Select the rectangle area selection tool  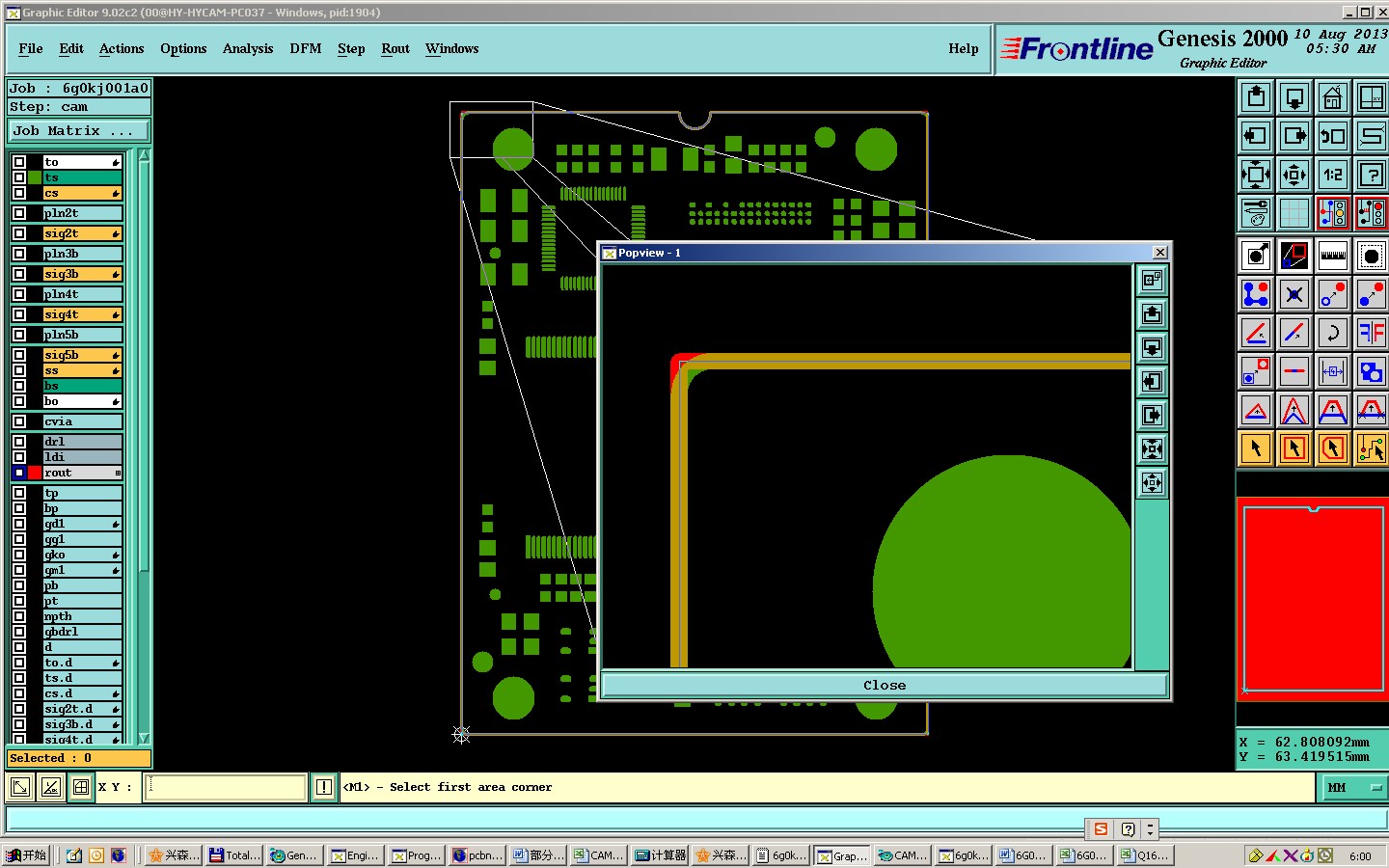[1294, 448]
